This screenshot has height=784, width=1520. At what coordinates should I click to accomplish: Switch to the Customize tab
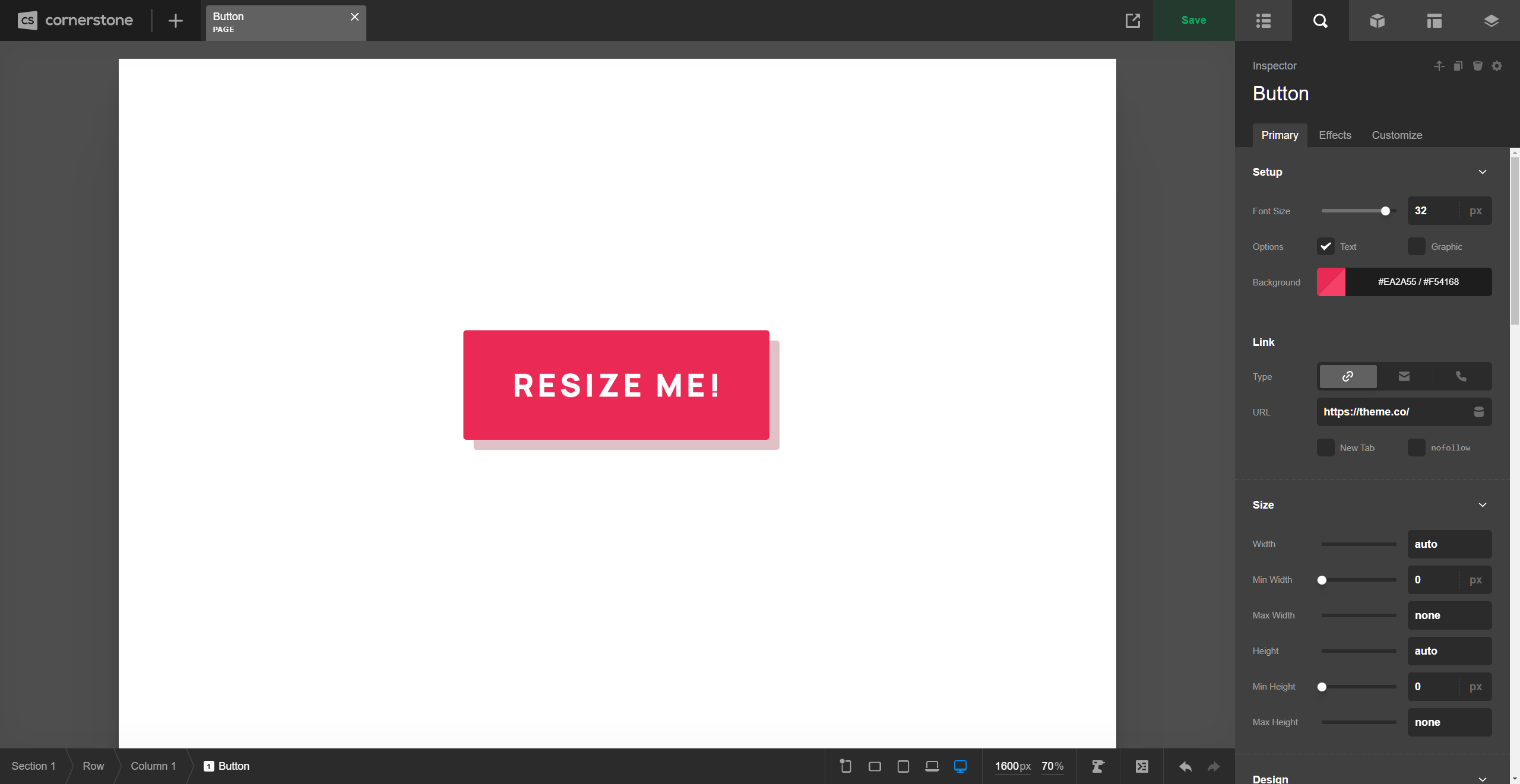pos(1396,135)
